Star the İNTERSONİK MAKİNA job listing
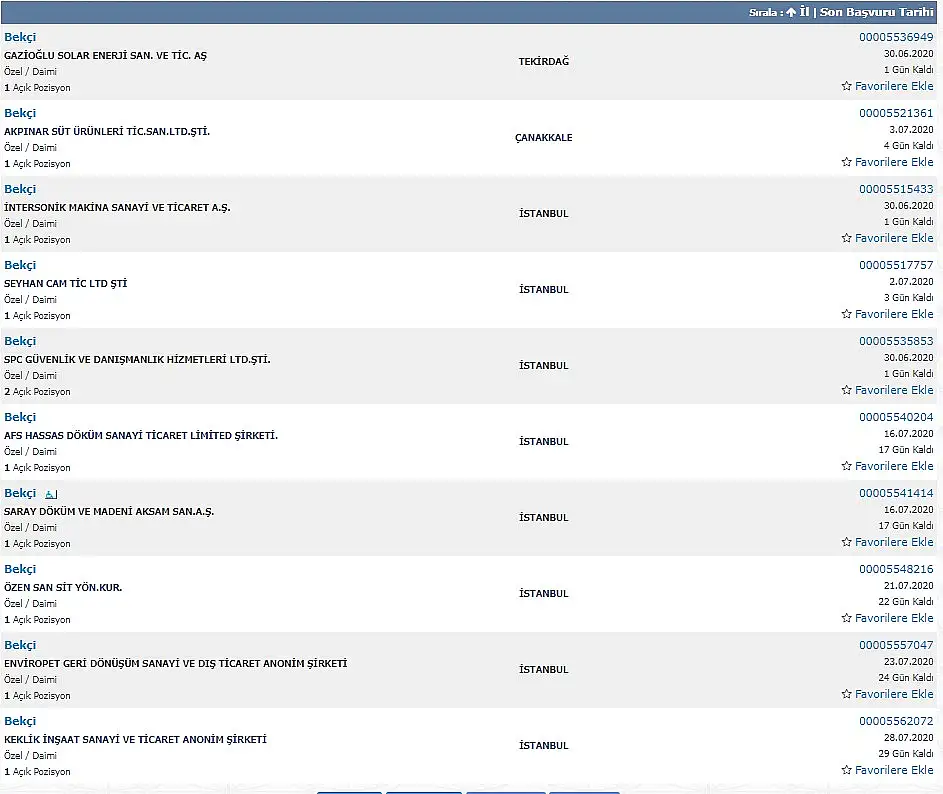The height and width of the screenshot is (794, 943). [x=846, y=238]
